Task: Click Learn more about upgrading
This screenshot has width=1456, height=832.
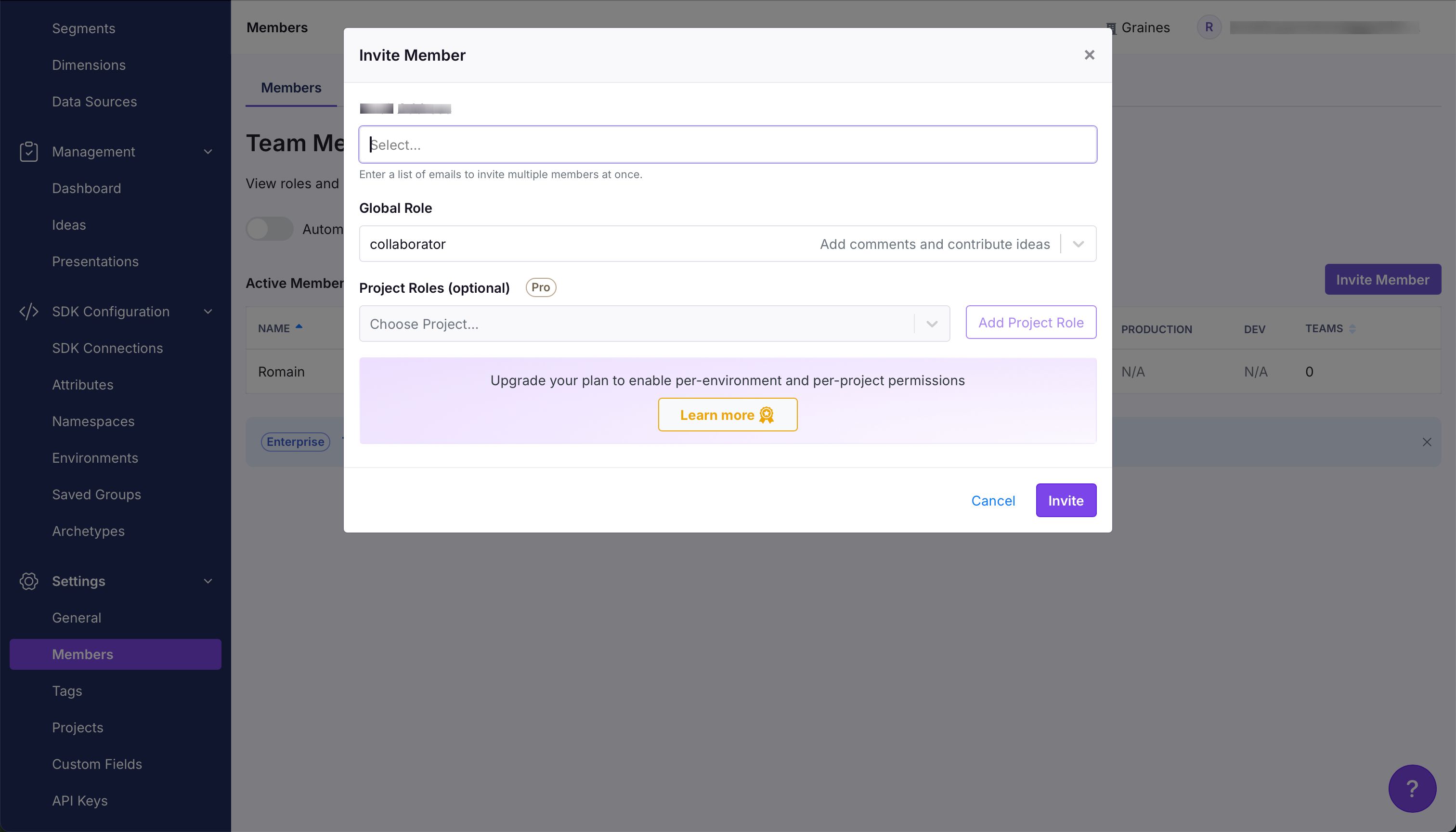Action: [727, 415]
